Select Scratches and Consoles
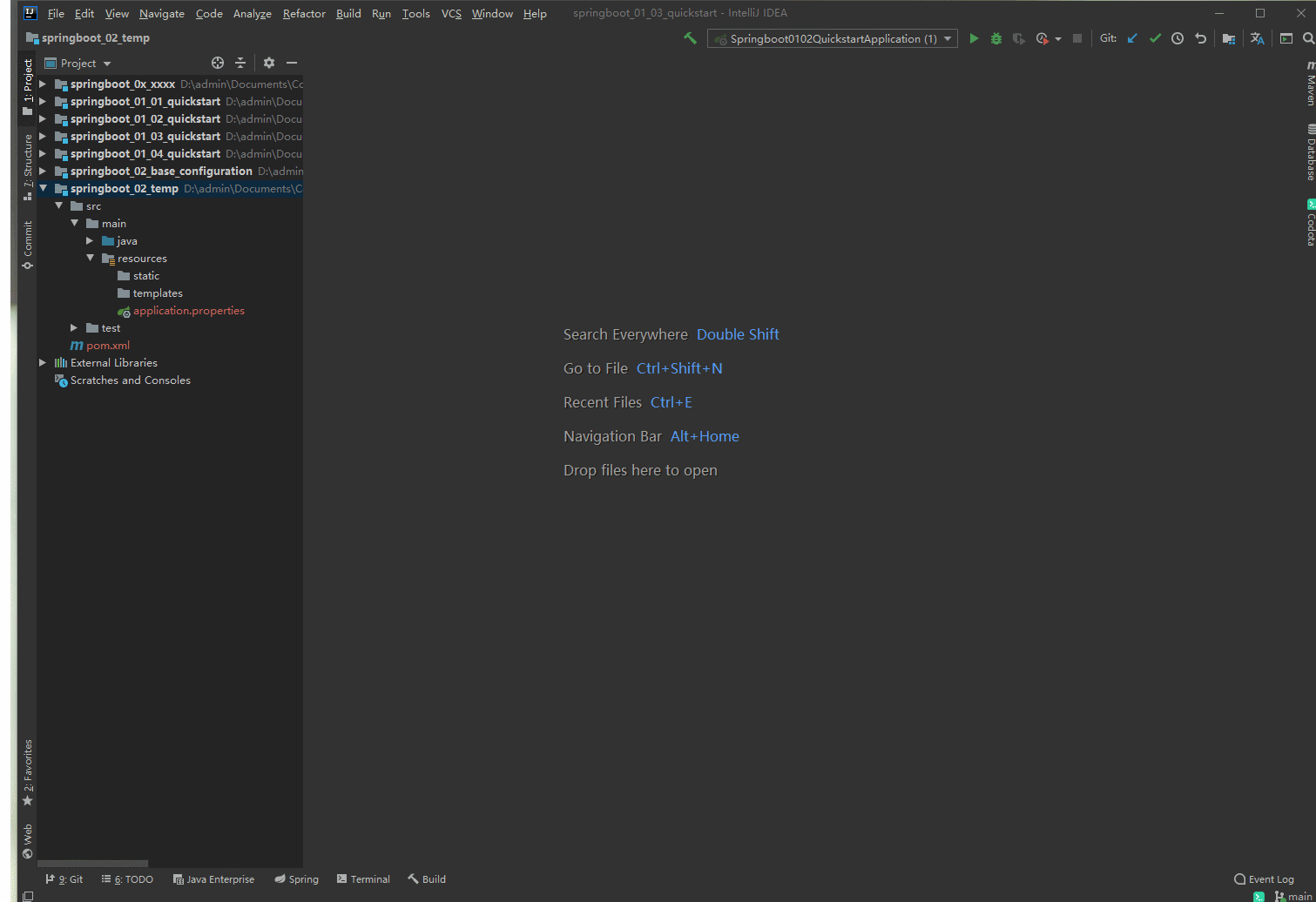Screen dimensions: 1316x902 tap(130, 380)
